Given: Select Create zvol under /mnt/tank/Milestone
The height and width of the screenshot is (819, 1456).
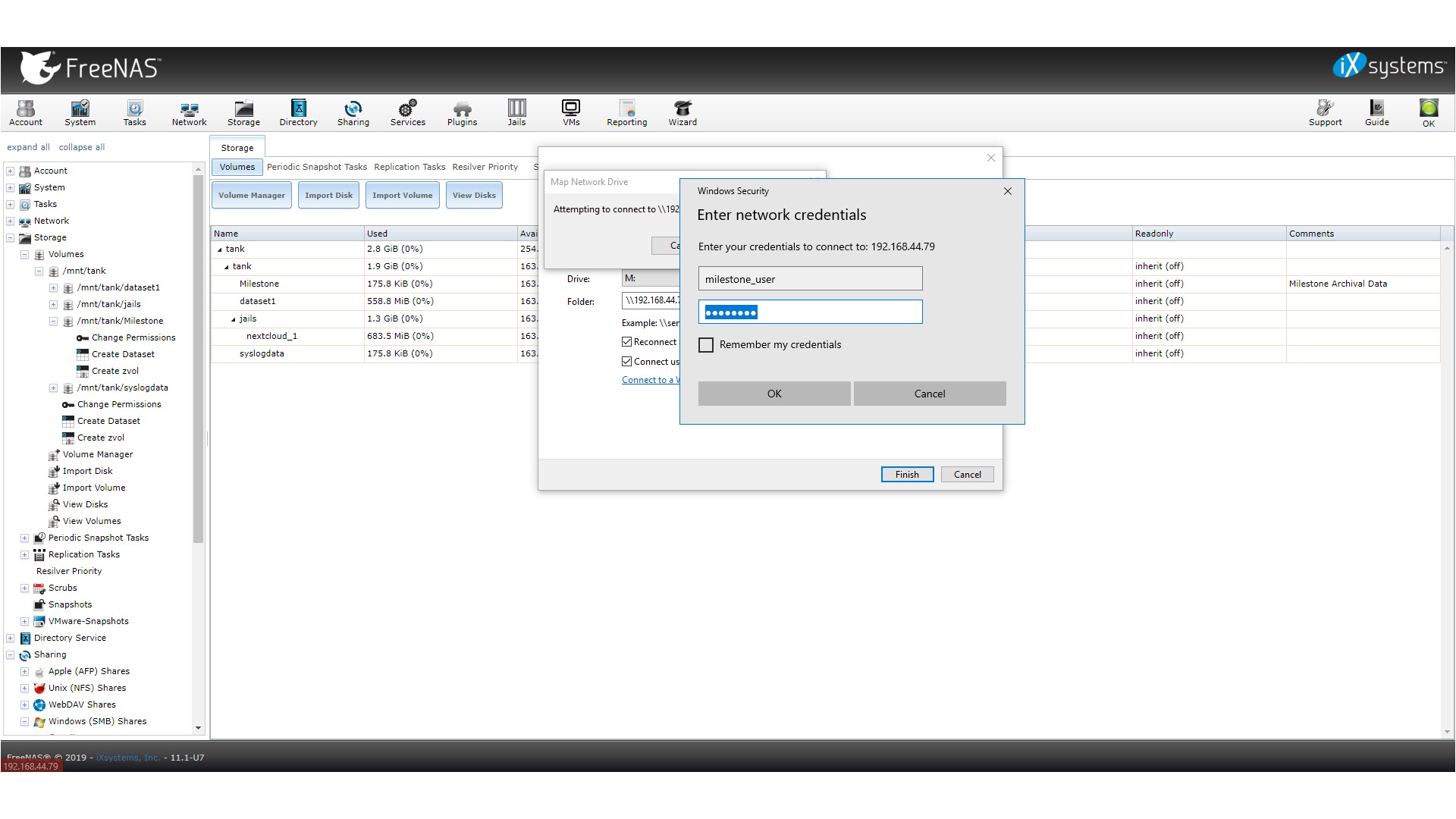Looking at the screenshot, I should tap(115, 371).
